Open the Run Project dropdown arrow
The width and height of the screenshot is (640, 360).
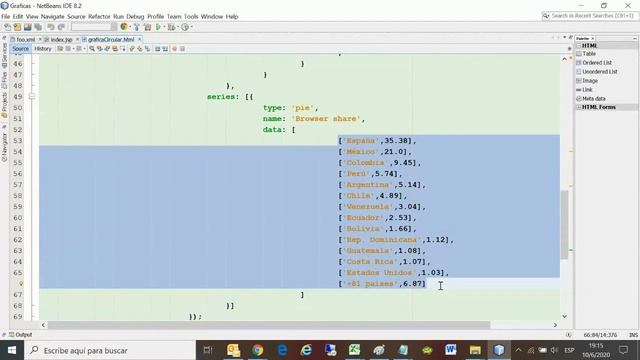click(164, 27)
